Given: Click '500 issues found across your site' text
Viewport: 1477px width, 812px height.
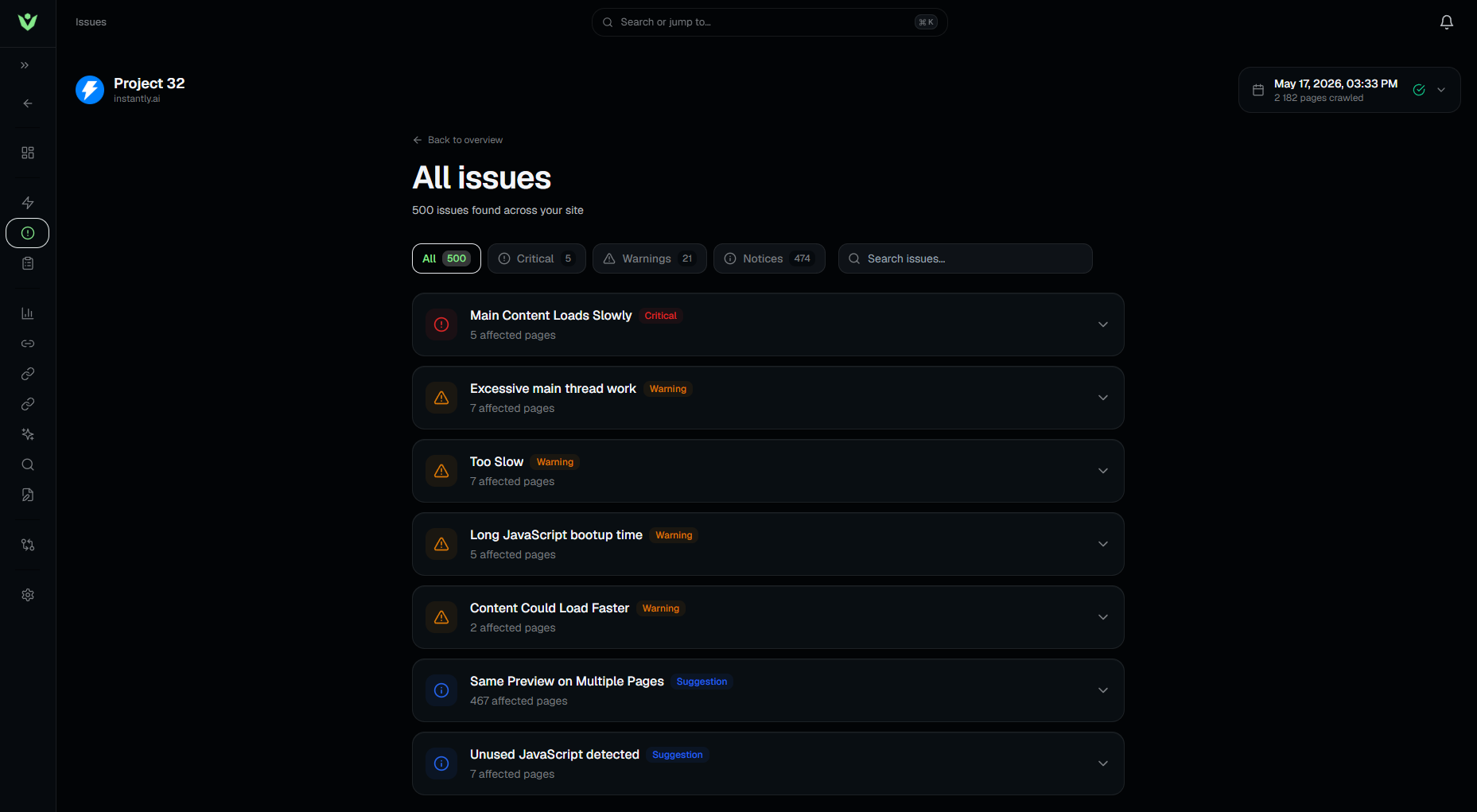Looking at the screenshot, I should click(498, 210).
